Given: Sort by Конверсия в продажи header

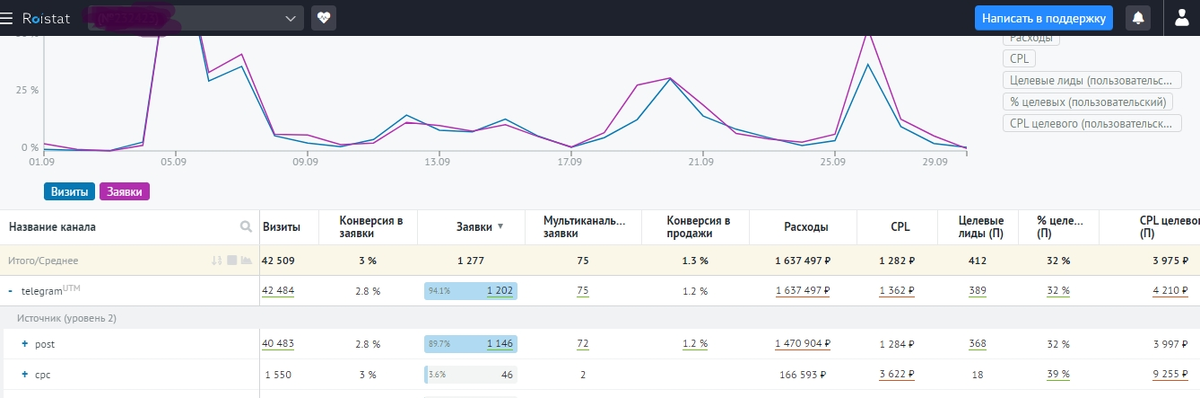Looking at the screenshot, I should pyautogui.click(x=700, y=227).
